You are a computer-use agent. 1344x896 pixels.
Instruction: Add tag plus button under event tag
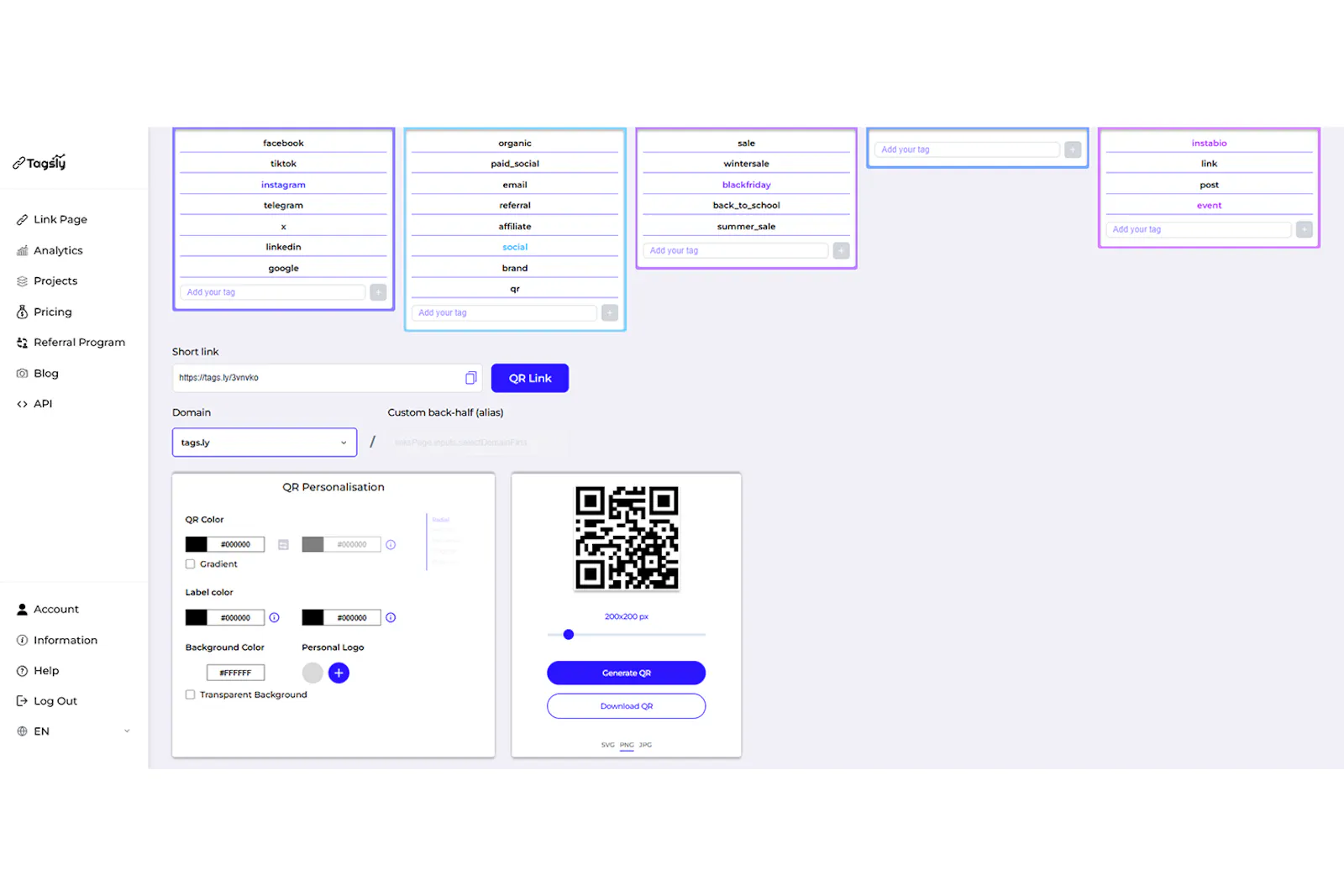pyautogui.click(x=1304, y=229)
